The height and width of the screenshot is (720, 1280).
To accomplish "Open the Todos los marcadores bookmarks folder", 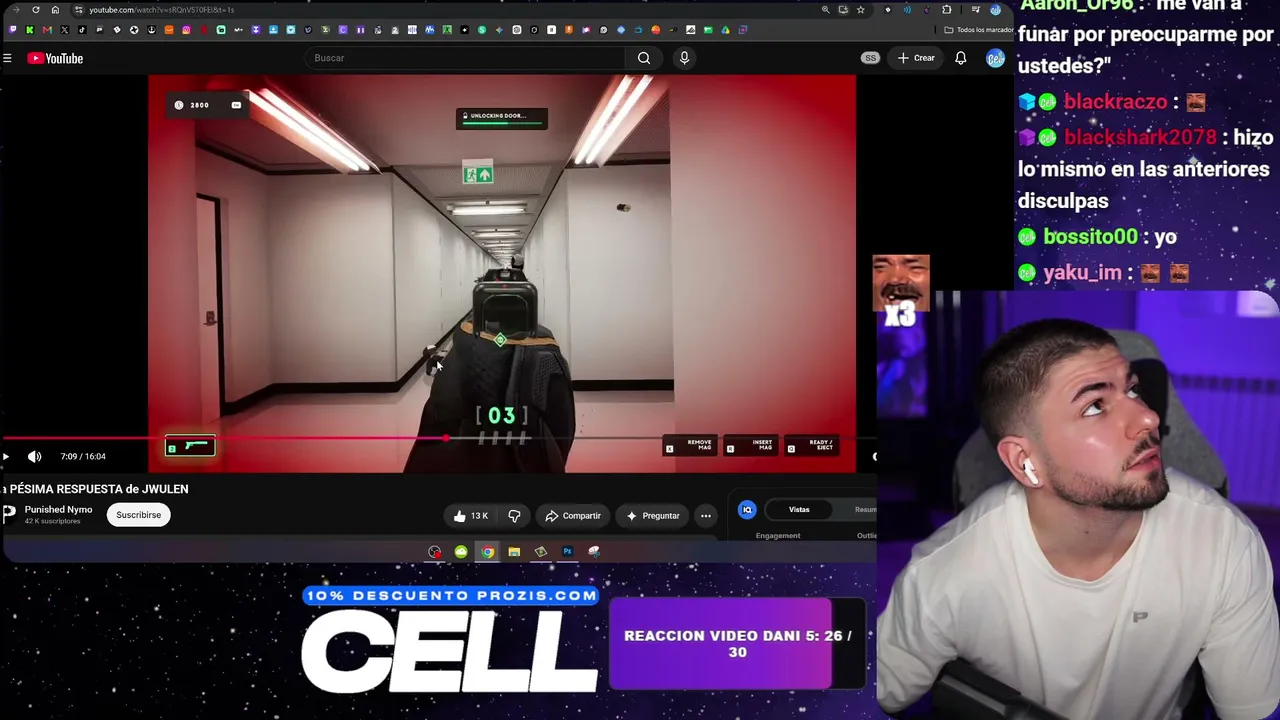I will point(980,30).
